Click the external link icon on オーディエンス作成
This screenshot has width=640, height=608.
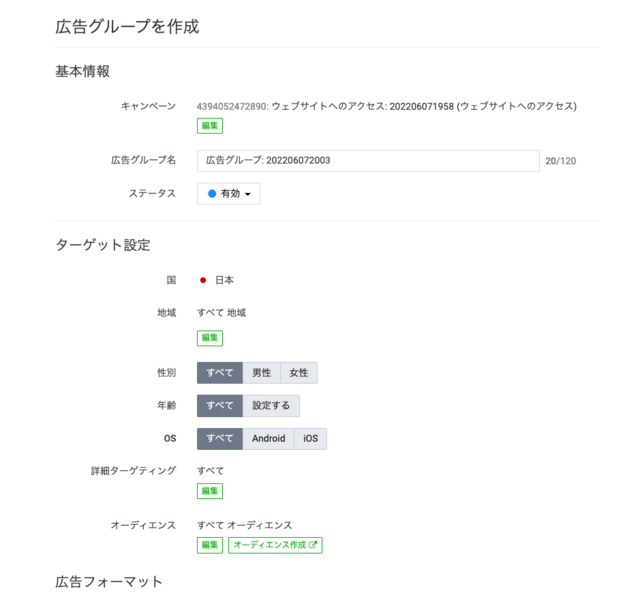click(313, 544)
